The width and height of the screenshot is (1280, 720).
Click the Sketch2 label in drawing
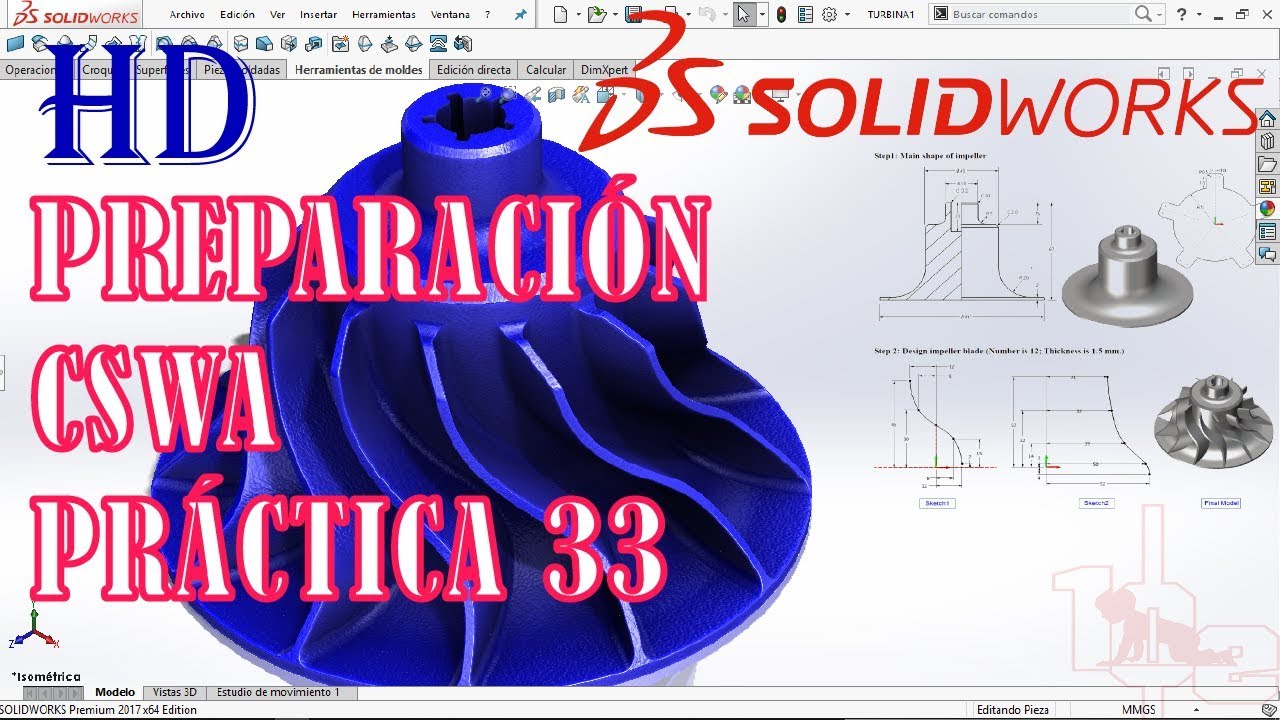pos(1097,503)
